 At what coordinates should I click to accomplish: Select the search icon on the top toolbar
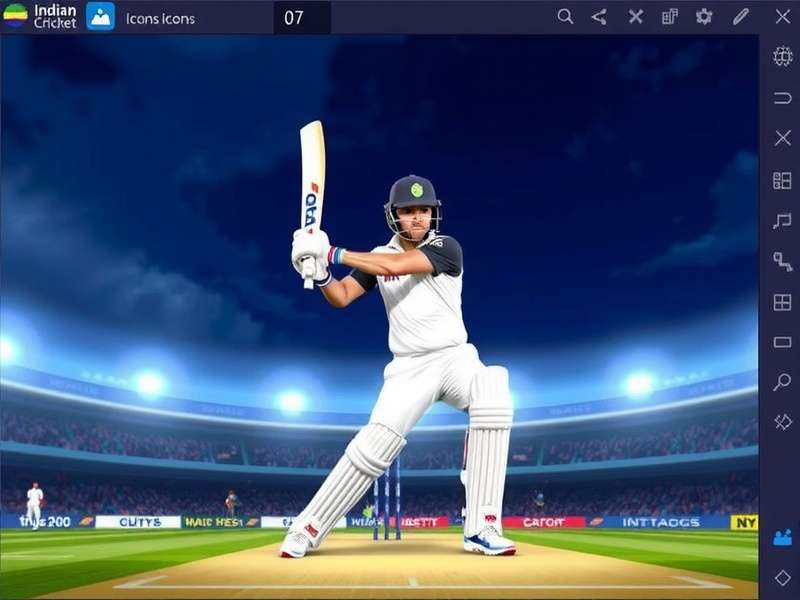(566, 16)
